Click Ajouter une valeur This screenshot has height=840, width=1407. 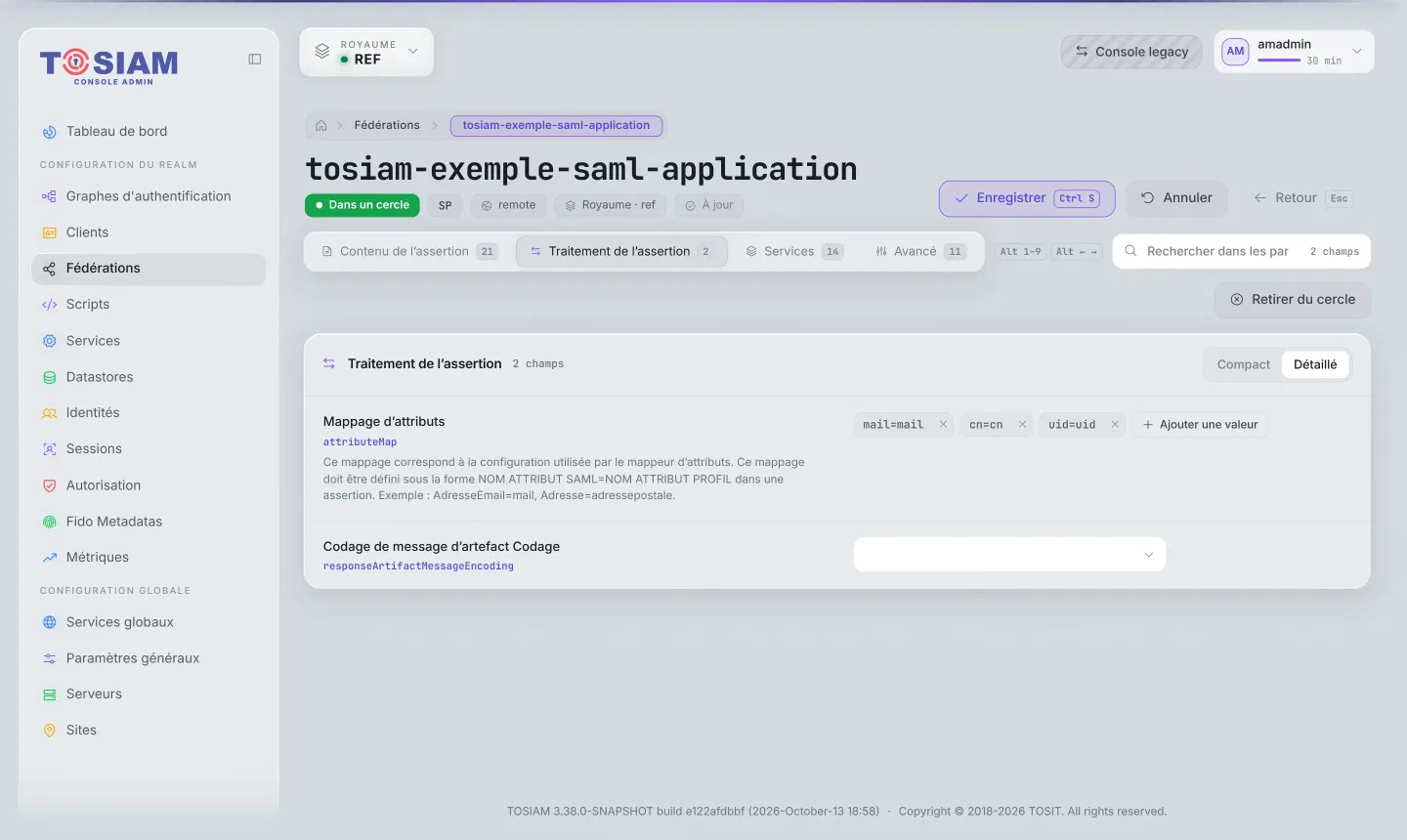tap(1200, 425)
